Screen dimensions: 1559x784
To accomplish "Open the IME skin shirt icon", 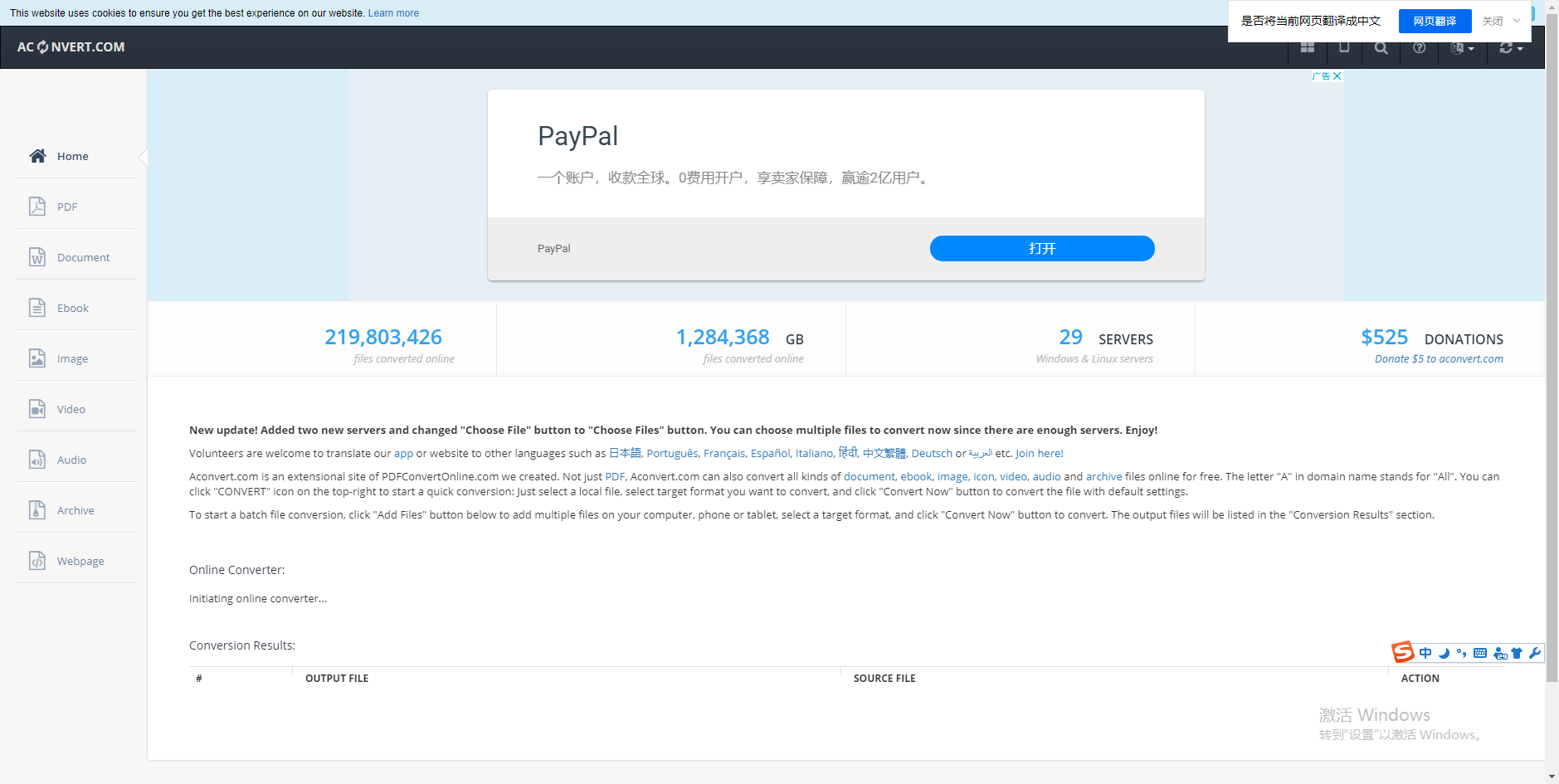I will (1517, 653).
